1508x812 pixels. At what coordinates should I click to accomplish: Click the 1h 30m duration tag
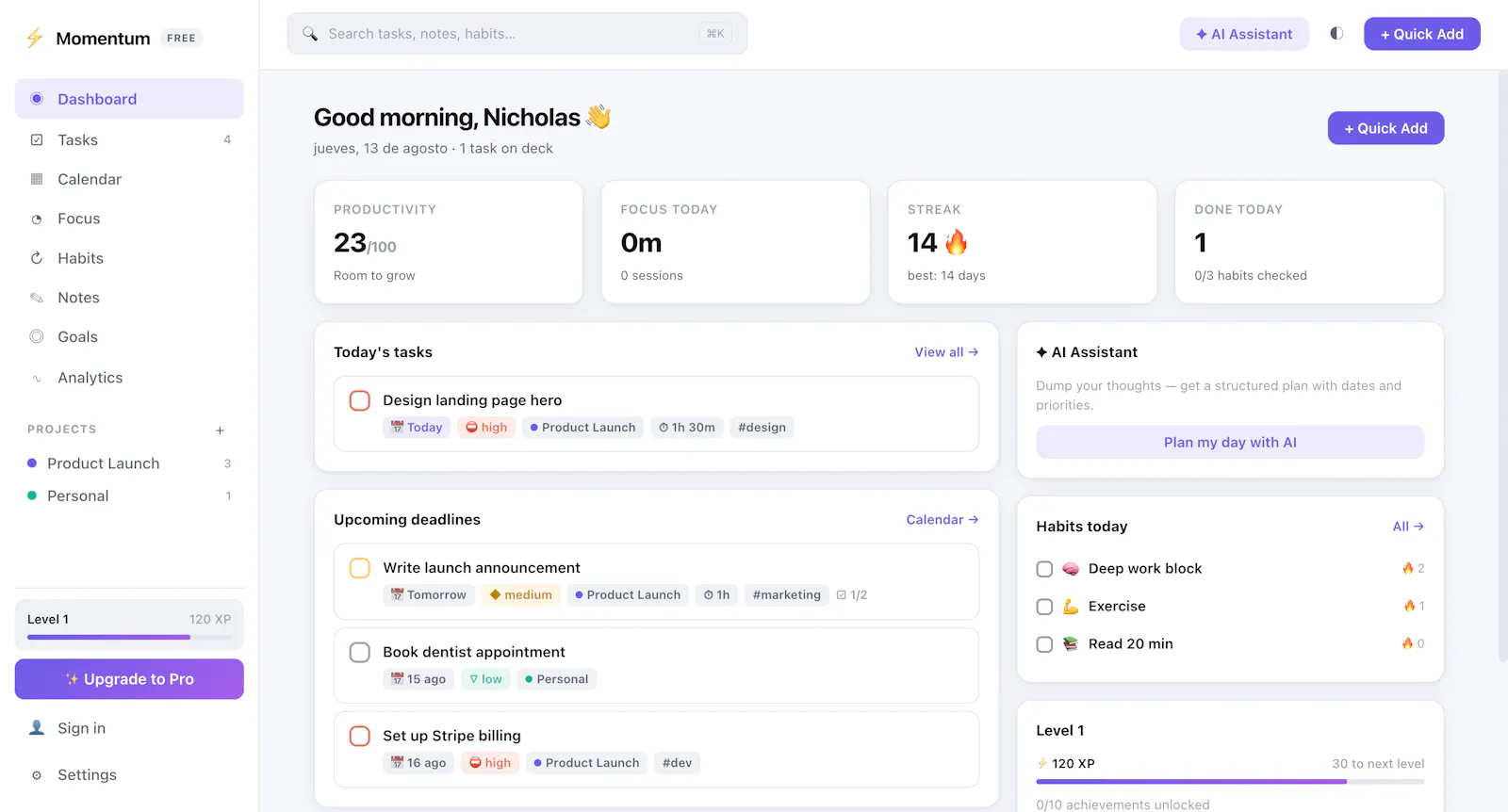point(687,428)
